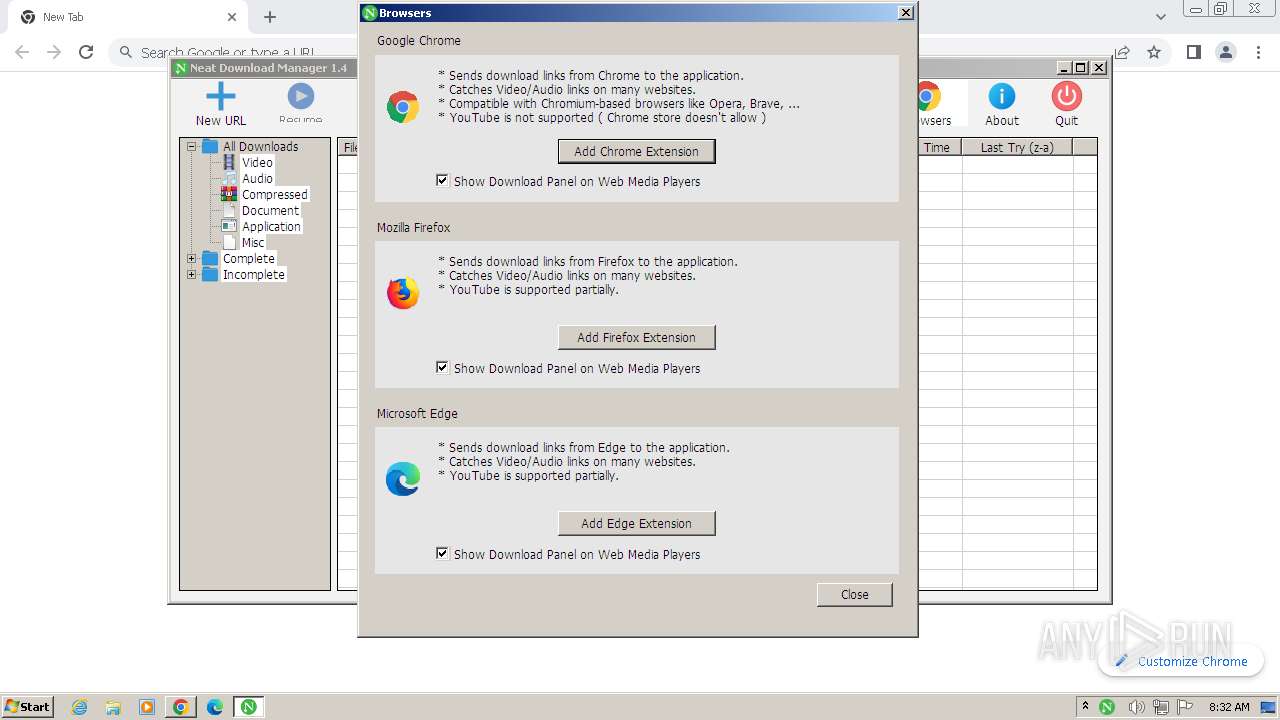This screenshot has width=1280, height=720.
Task: Open Chrome three-dot menu
Action: tap(1257, 52)
